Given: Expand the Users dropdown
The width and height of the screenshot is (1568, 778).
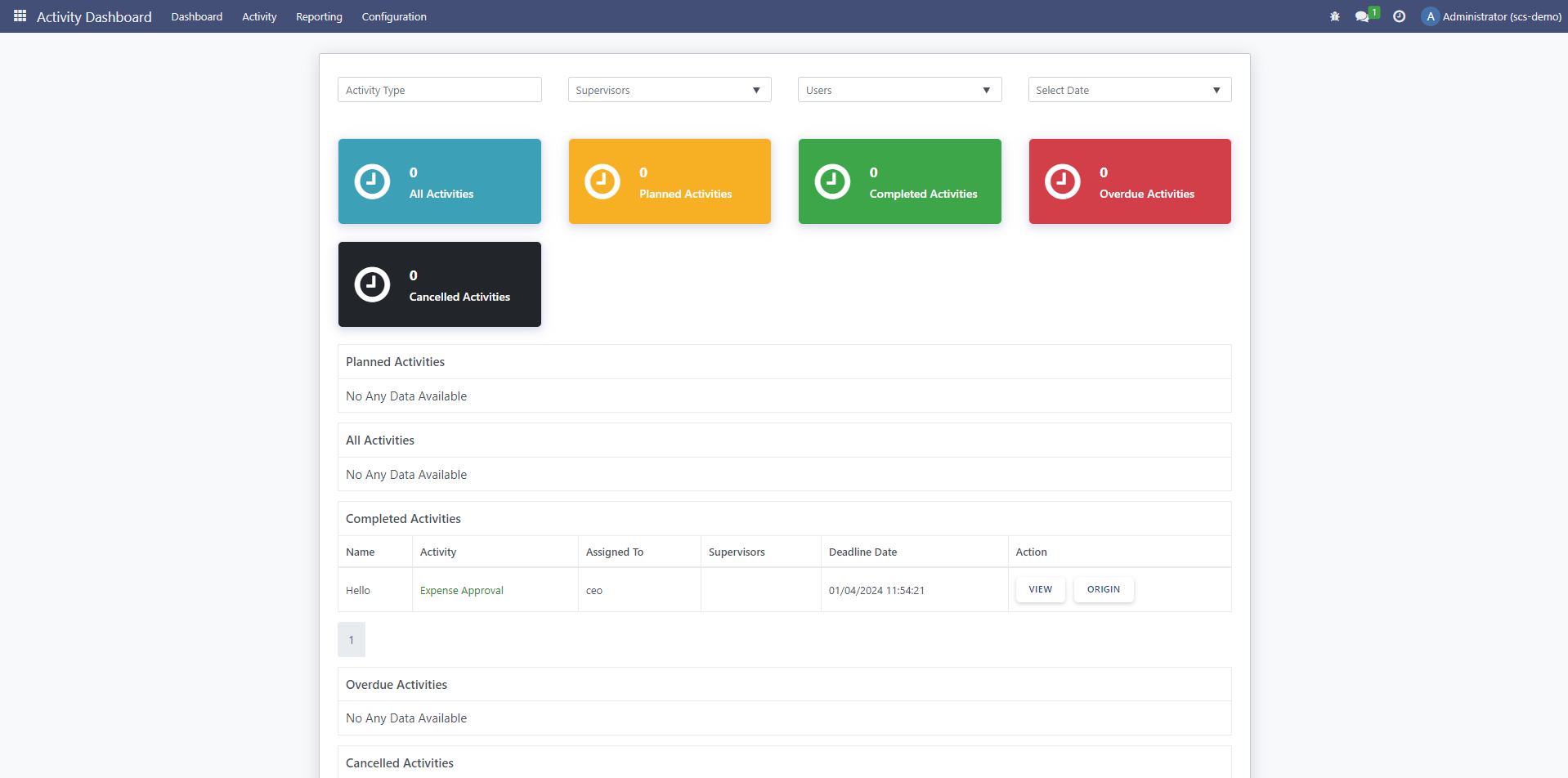Looking at the screenshot, I should click(x=898, y=89).
